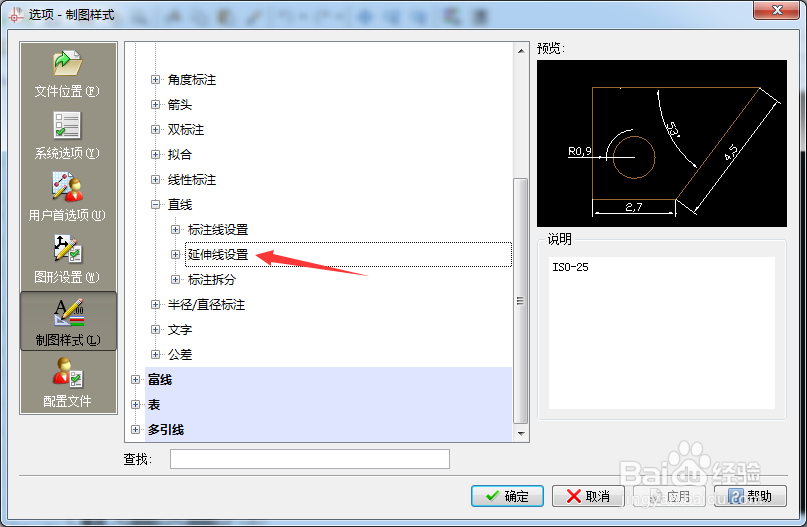Select the 制图样式 (Drafting Styles) section
807x527 pixels.
click(68, 321)
